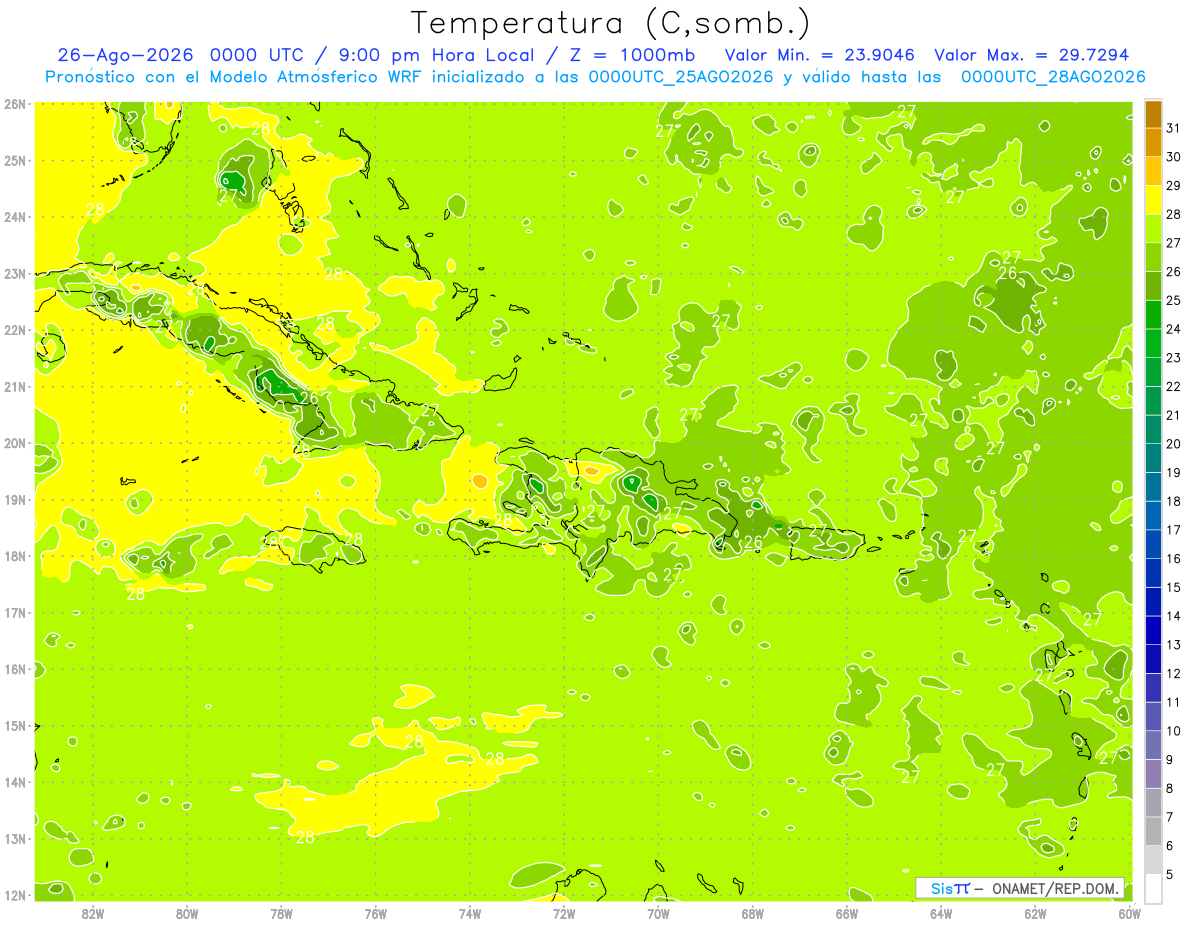Click the '25N' latitude label

[x=15, y=161]
